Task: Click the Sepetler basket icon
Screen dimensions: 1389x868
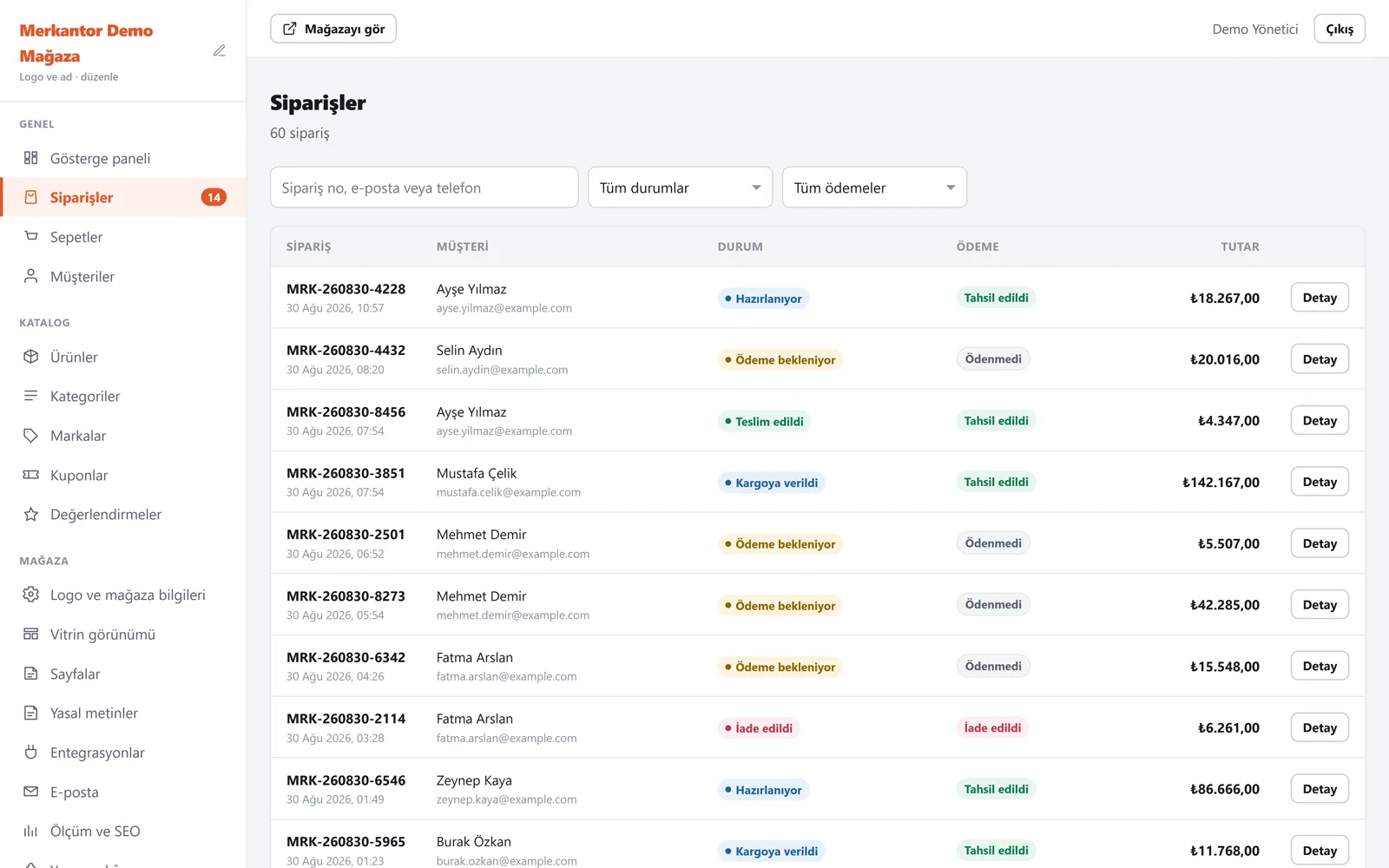Action: click(x=31, y=237)
